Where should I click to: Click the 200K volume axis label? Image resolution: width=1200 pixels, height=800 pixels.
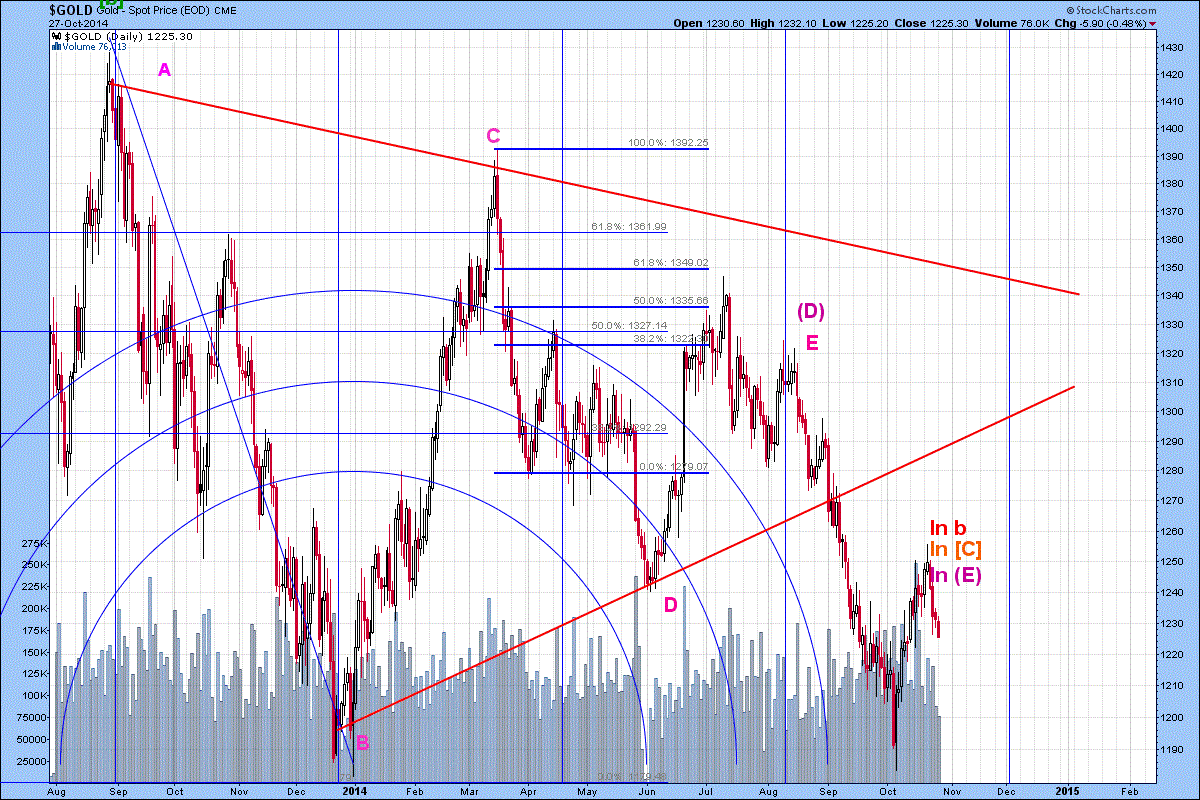[34, 608]
